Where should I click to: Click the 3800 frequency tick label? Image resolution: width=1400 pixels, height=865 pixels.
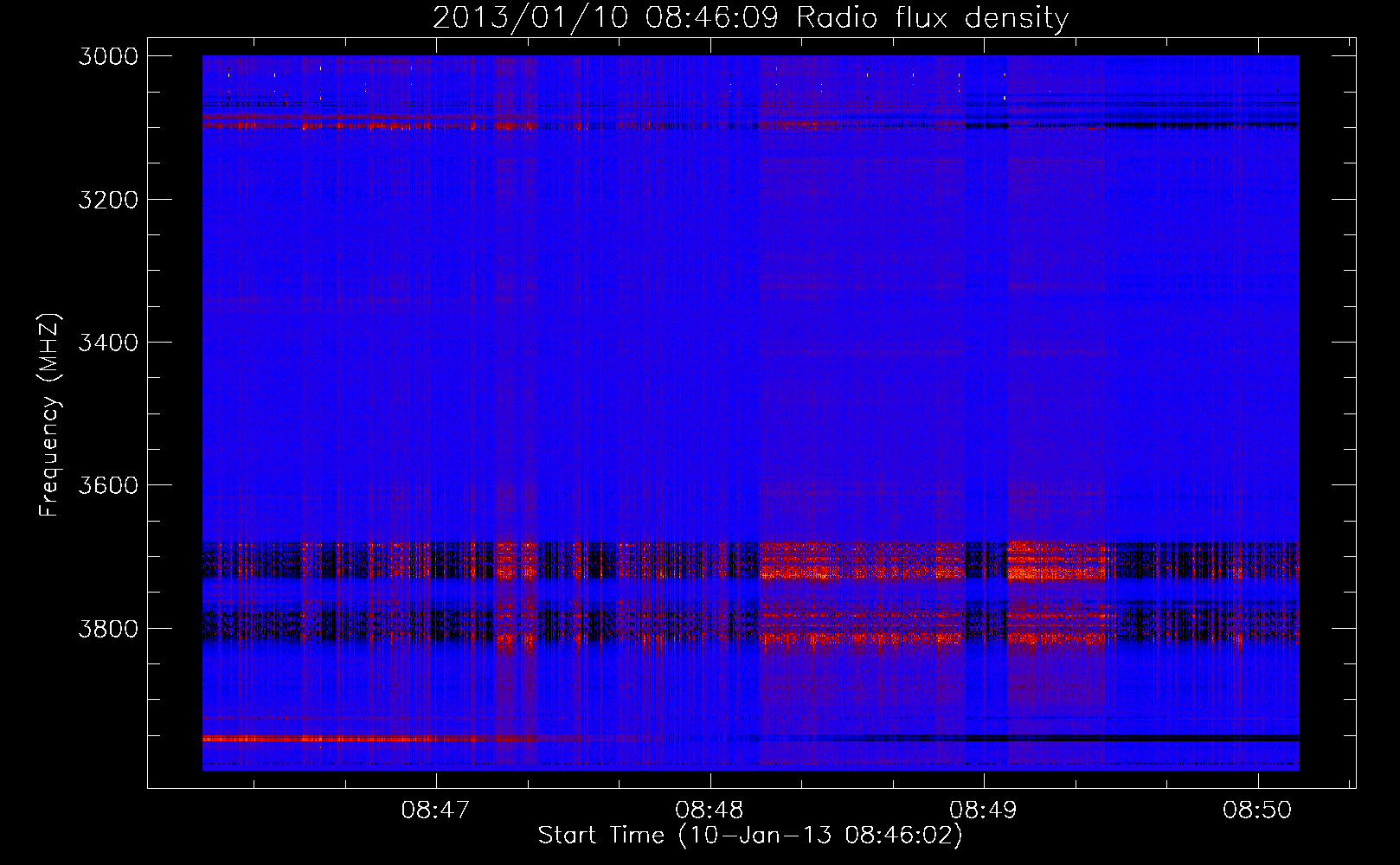[x=108, y=628]
